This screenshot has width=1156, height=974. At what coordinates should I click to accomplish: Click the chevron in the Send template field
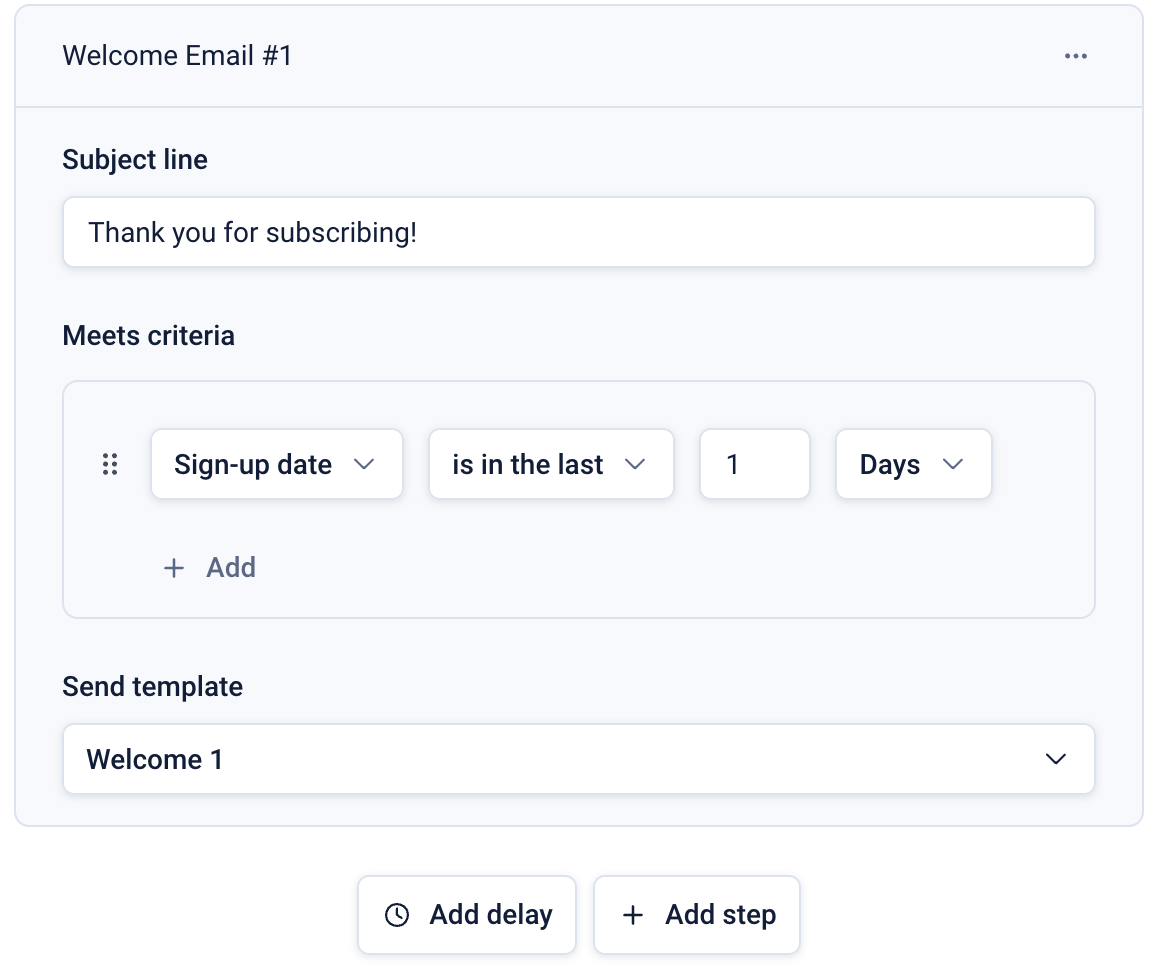[1055, 759]
